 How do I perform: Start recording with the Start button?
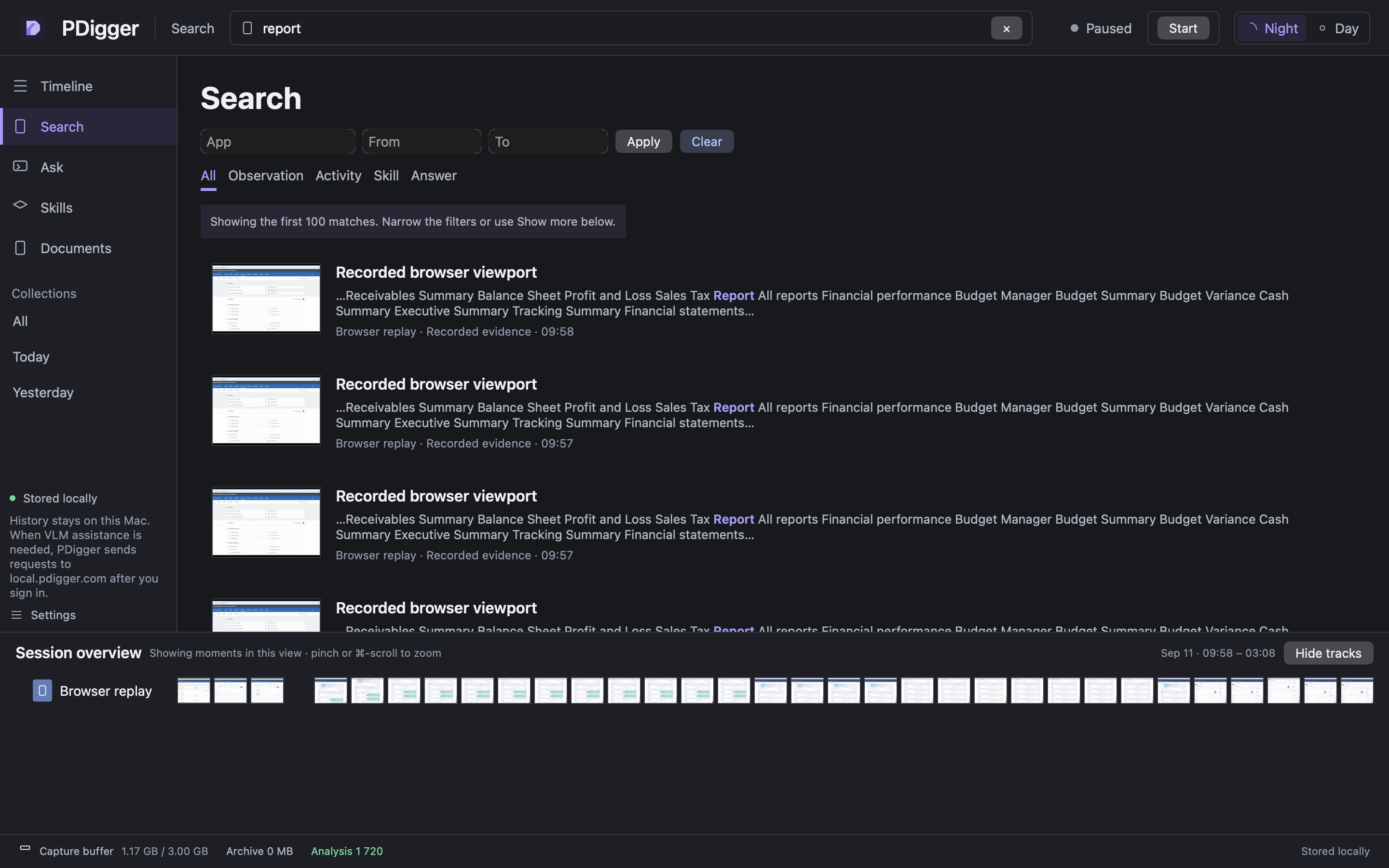click(x=1183, y=28)
